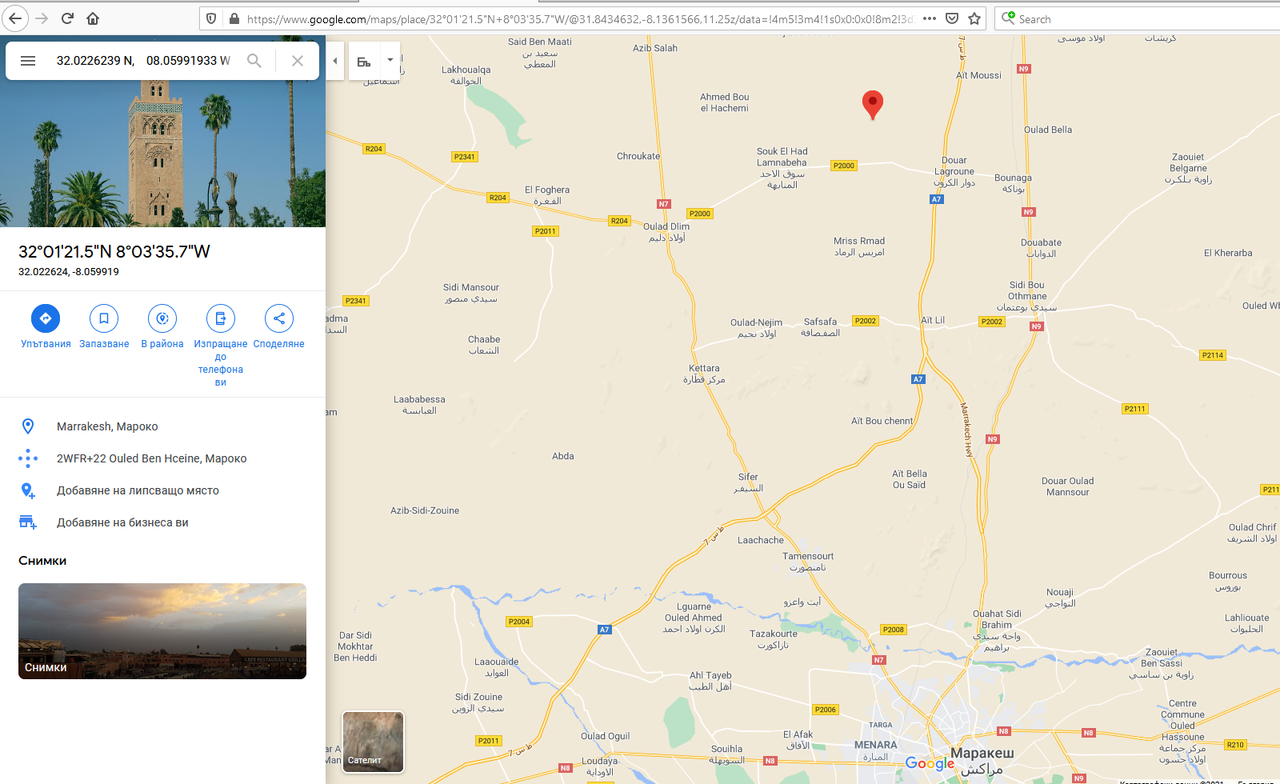The width and height of the screenshot is (1280, 784).
Task: Click Chroukate map label
Action: 638,156
